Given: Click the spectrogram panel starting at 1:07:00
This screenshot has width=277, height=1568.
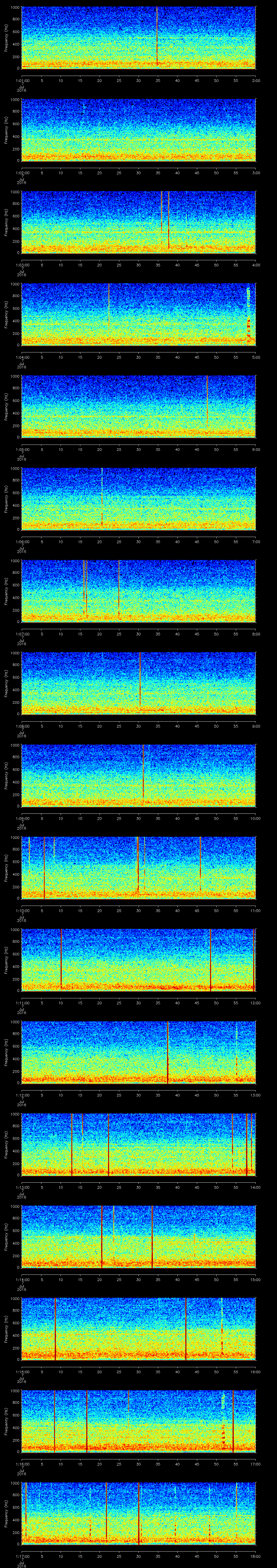Looking at the screenshot, I should 138,591.
